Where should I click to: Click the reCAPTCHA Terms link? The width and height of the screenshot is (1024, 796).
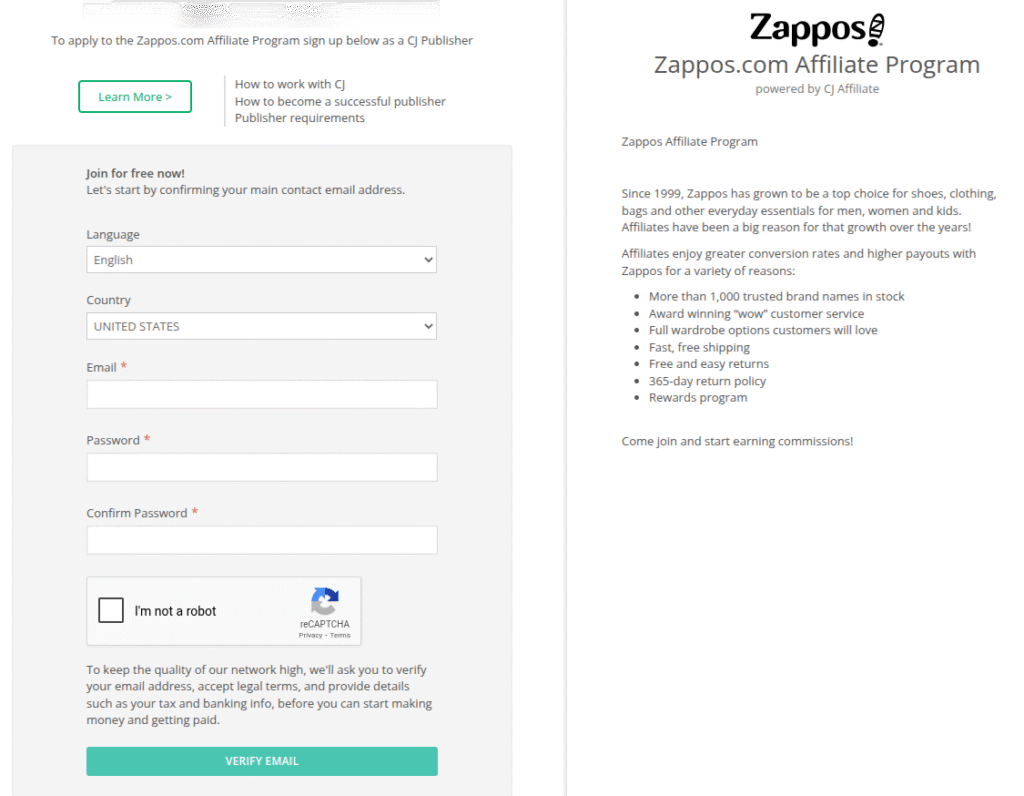340,634
